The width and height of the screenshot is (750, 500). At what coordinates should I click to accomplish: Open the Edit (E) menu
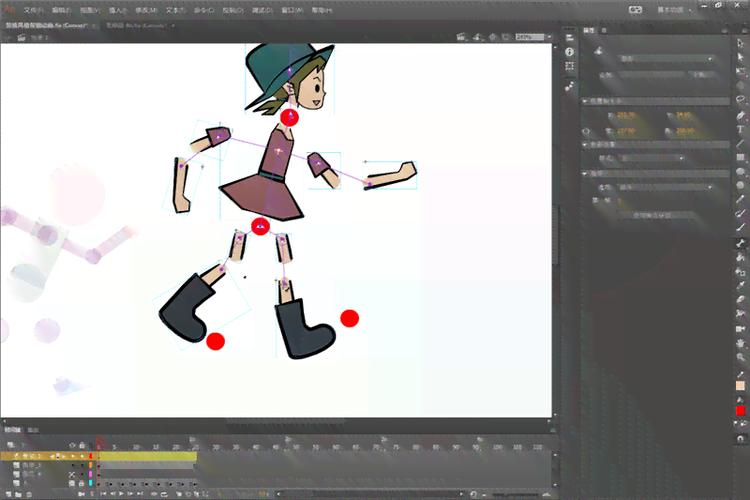click(61, 10)
